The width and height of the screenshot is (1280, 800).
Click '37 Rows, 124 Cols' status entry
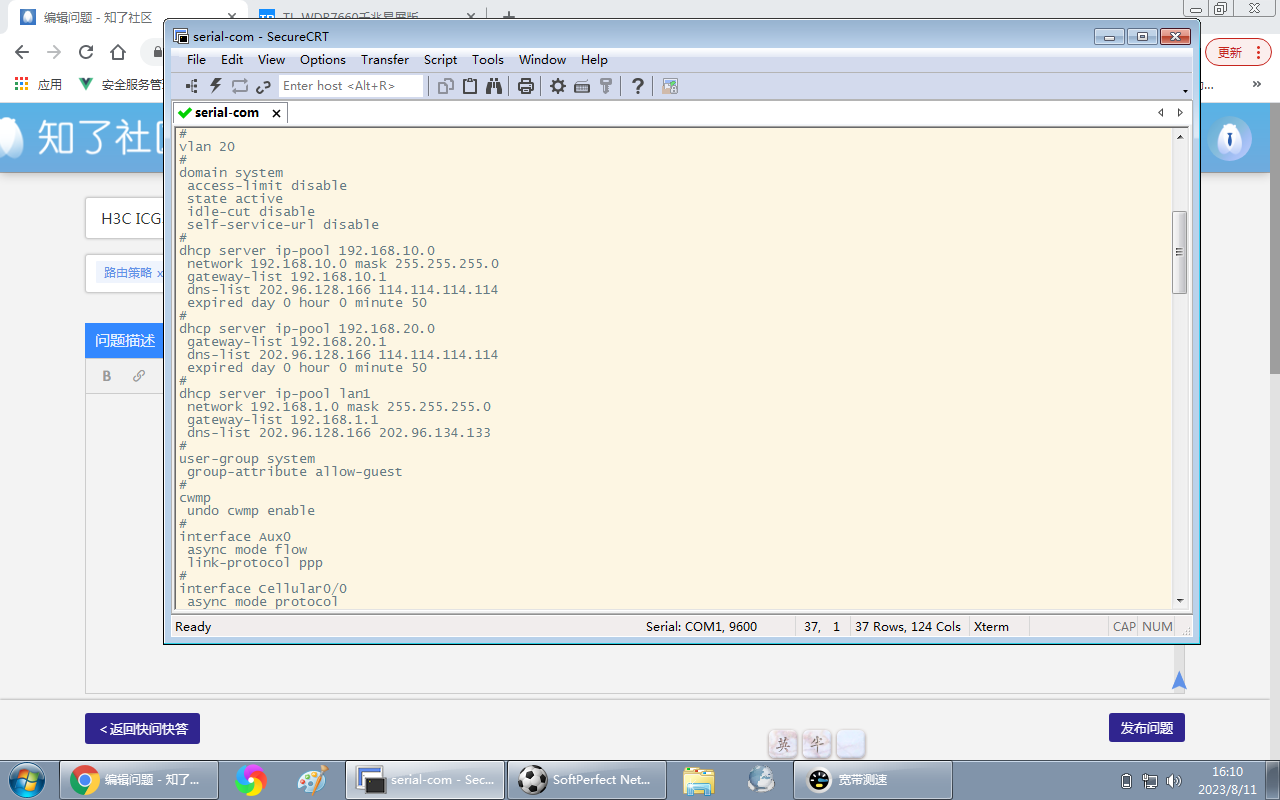click(x=908, y=627)
